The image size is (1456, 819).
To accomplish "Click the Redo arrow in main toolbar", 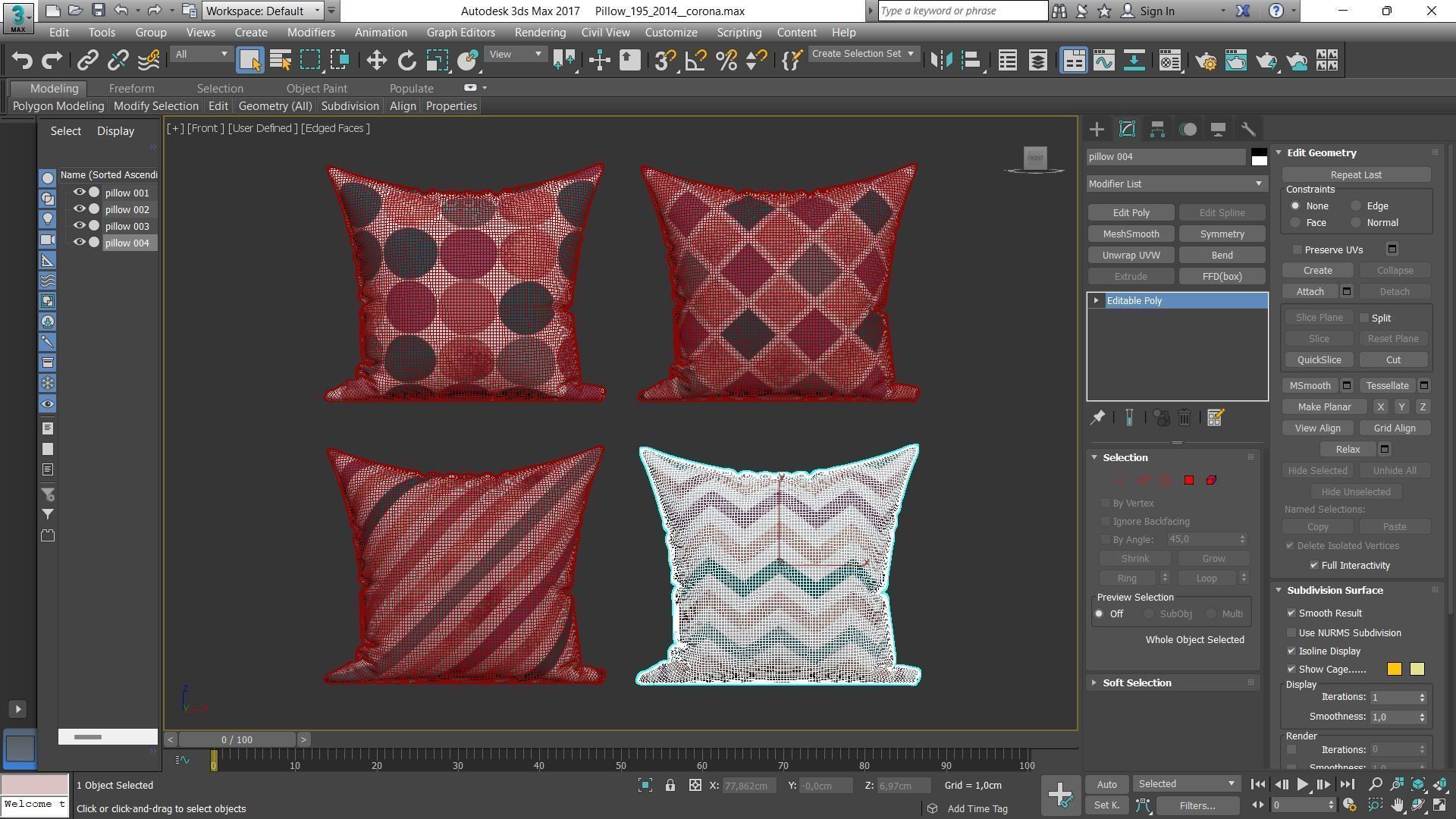I will coord(52,60).
